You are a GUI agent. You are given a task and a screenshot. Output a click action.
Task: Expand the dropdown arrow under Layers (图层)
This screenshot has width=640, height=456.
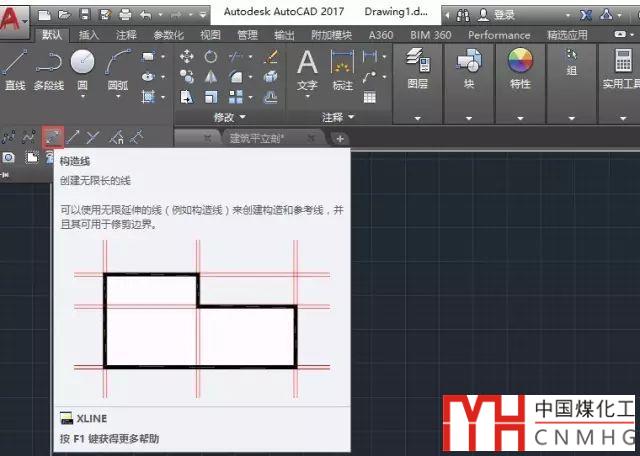click(x=418, y=119)
